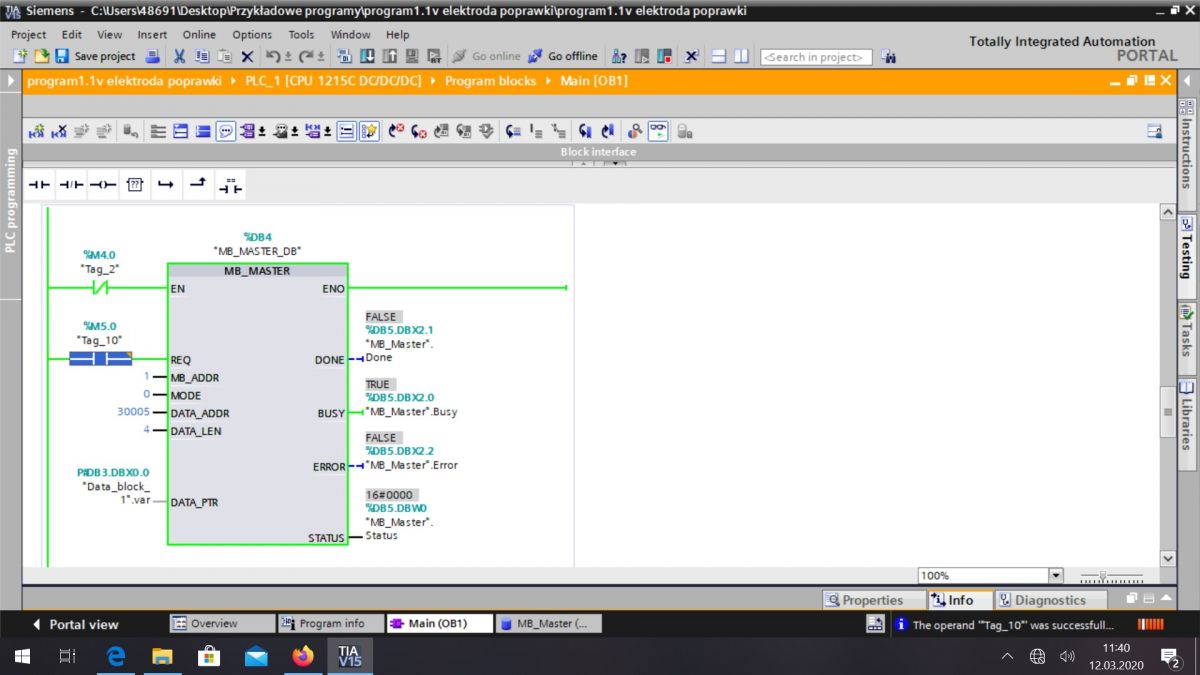This screenshot has width=1200, height=675.
Task: Open the Online menu
Action: [x=199, y=34]
